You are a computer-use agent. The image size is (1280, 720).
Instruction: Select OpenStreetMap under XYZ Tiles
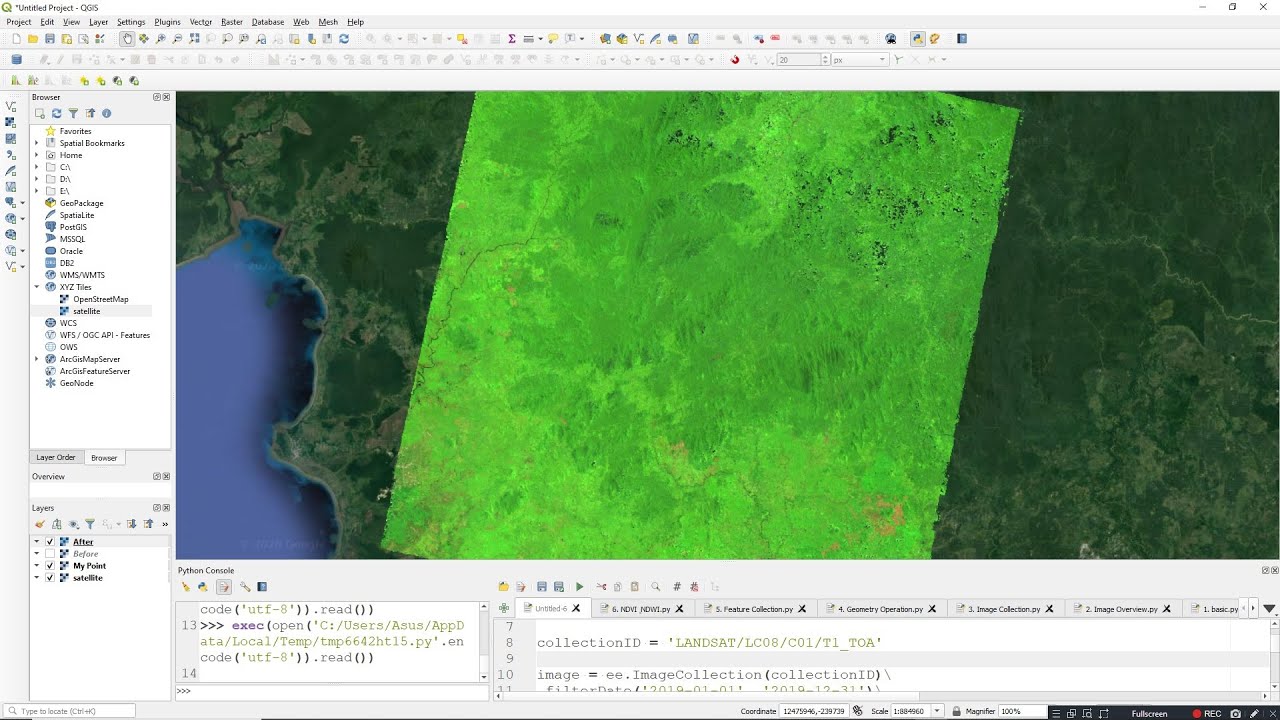coord(100,299)
